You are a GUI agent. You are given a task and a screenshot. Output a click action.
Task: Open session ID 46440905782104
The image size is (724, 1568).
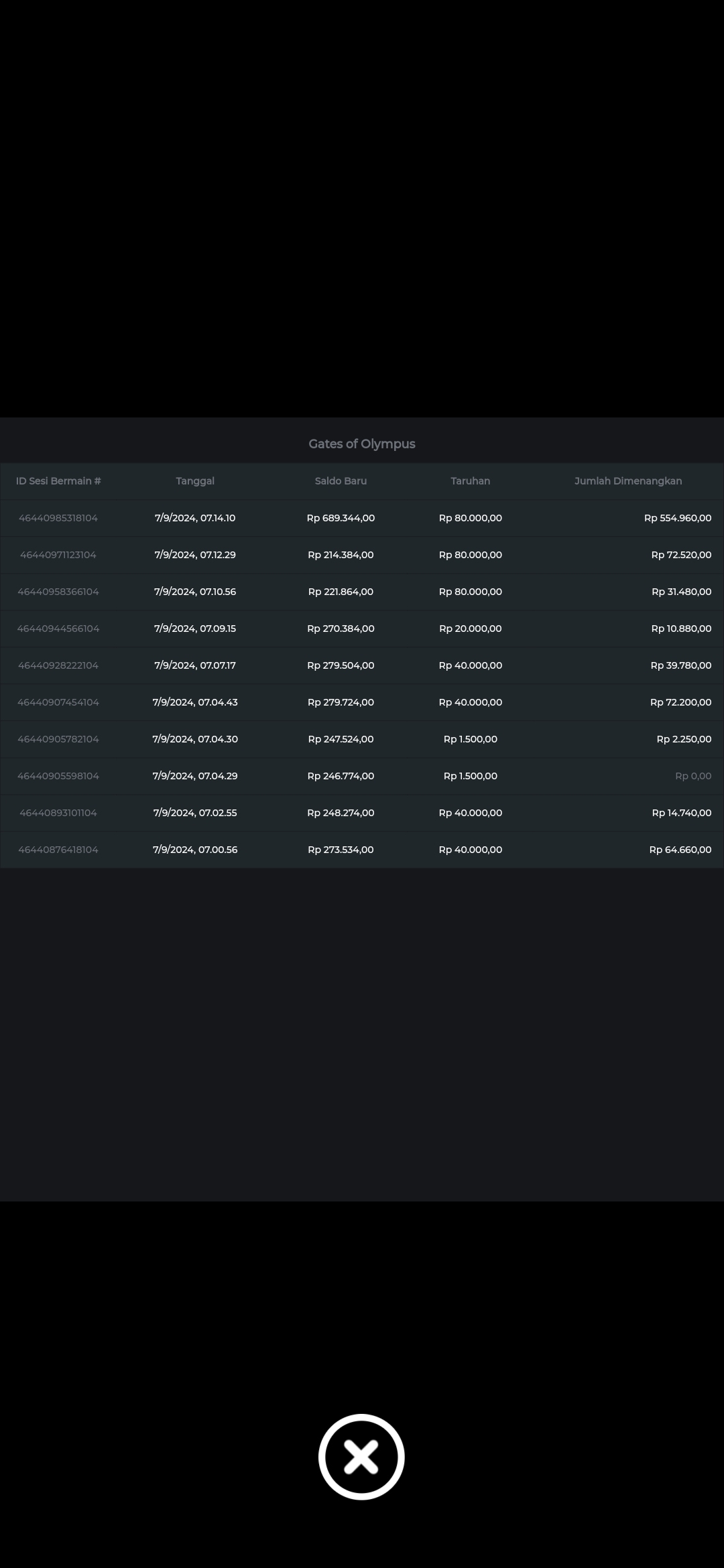click(x=58, y=739)
